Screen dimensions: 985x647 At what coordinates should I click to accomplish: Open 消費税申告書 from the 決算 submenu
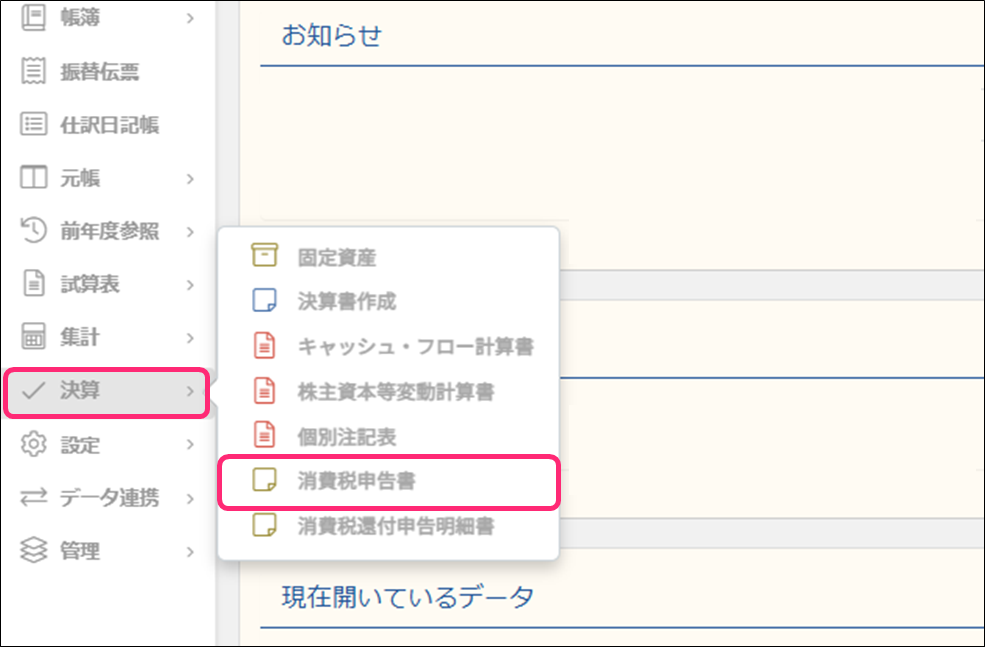(x=357, y=481)
